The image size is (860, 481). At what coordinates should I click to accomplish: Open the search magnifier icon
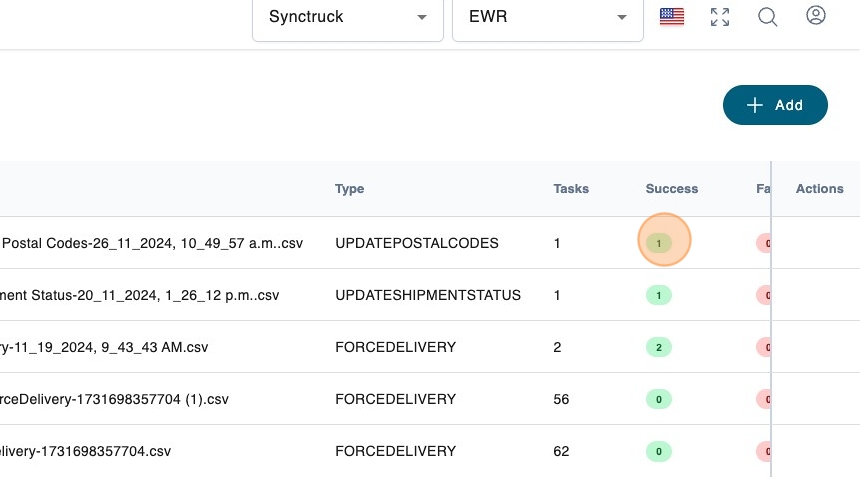pyautogui.click(x=767, y=17)
